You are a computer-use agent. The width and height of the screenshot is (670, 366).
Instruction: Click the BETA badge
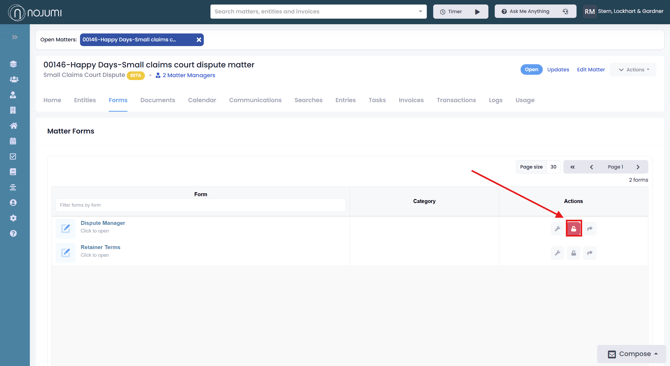coord(135,76)
